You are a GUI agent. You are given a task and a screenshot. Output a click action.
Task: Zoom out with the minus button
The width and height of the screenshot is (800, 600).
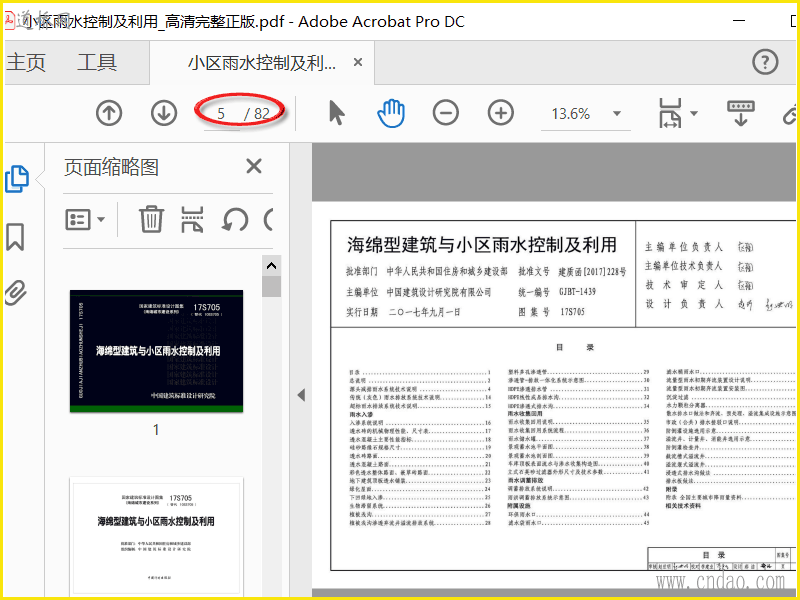446,113
